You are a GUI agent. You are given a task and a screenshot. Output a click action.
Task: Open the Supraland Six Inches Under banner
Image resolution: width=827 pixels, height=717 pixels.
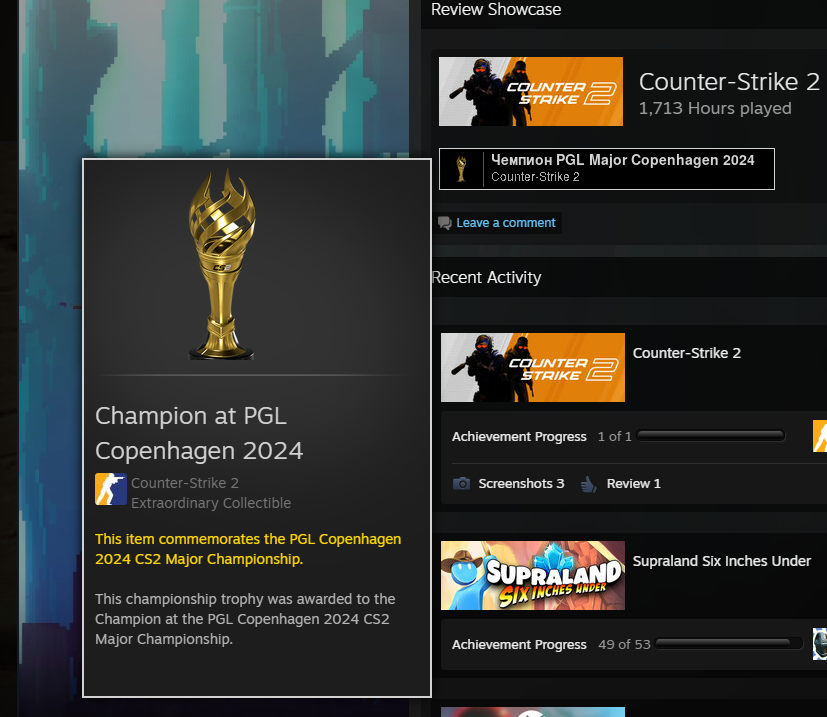point(533,575)
